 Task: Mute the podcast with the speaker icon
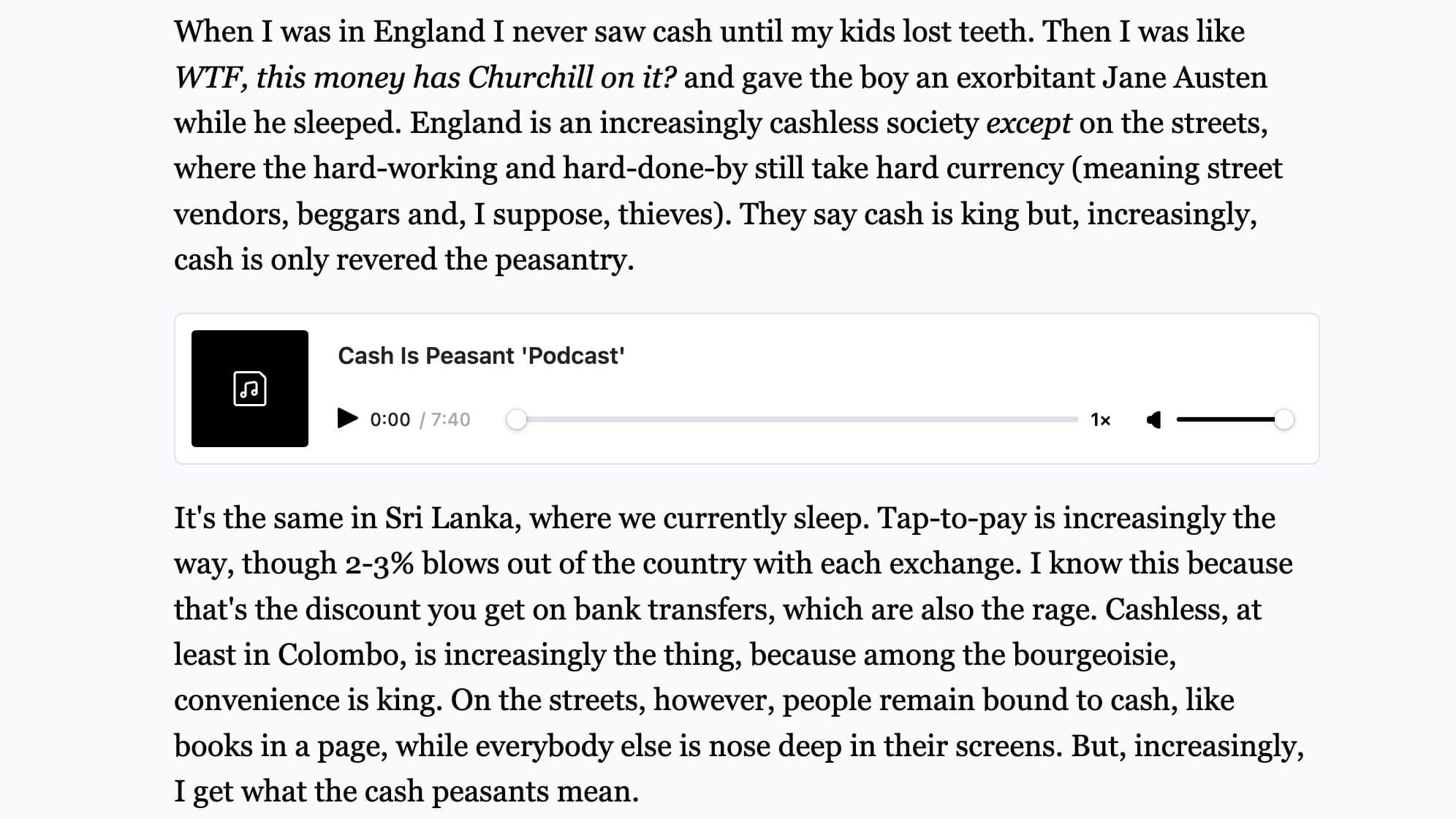[1154, 419]
